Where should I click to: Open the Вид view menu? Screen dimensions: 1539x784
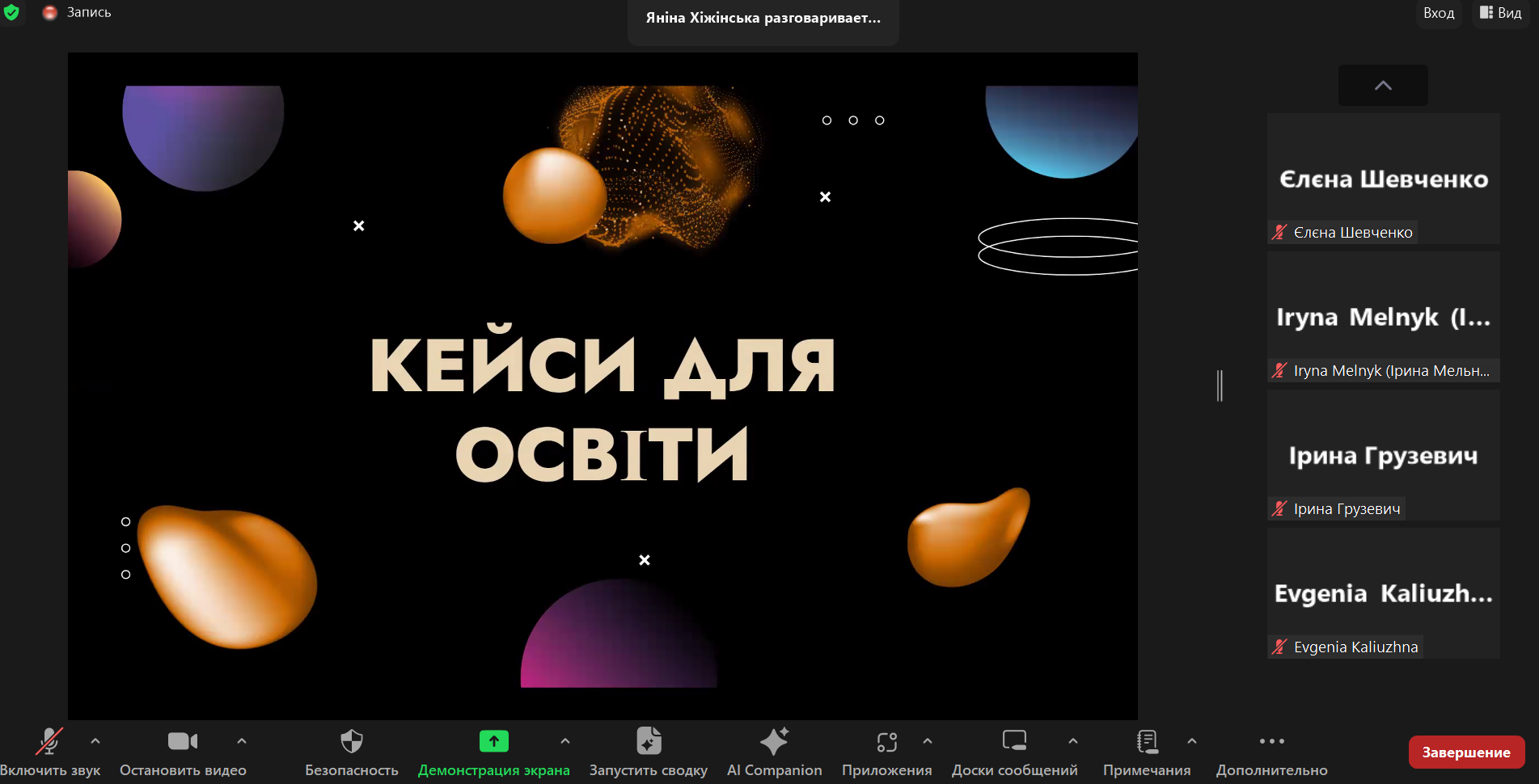pyautogui.click(x=1501, y=13)
